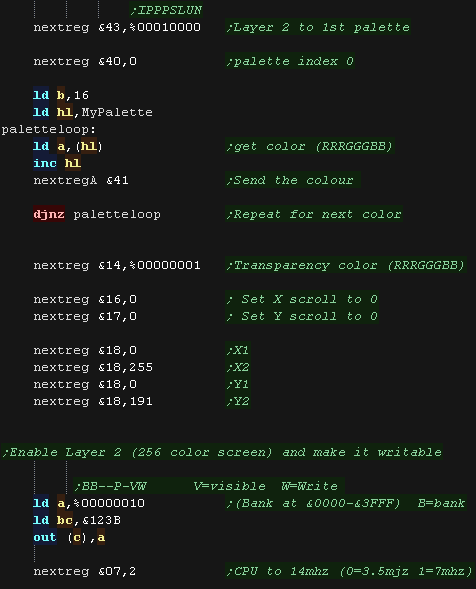Click the 'nextreg &18,255' line
The height and width of the screenshot is (589, 476).
tap(93, 367)
